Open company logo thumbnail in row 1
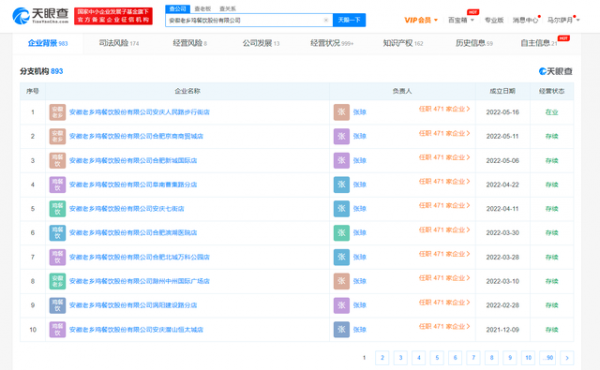Image resolution: width=600 pixels, height=370 pixels. [x=57, y=112]
